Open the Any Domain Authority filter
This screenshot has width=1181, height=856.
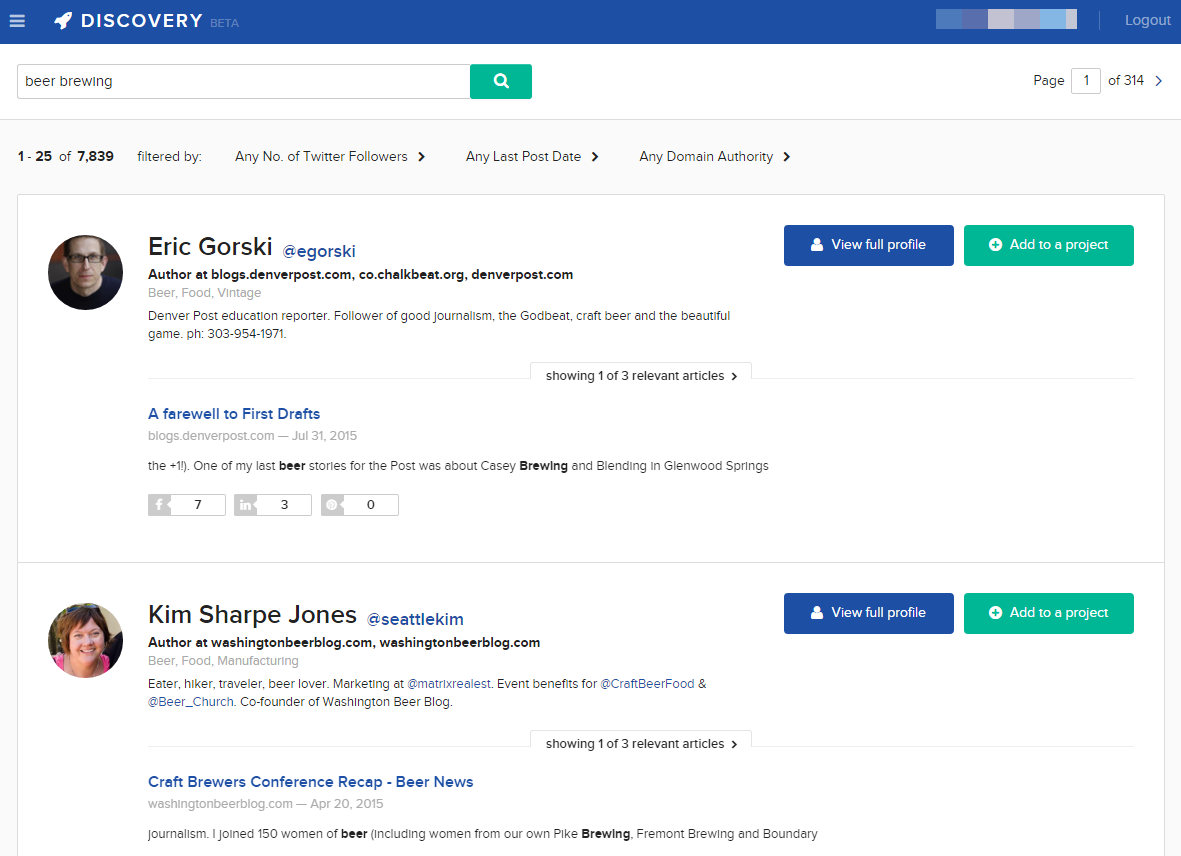pos(715,157)
